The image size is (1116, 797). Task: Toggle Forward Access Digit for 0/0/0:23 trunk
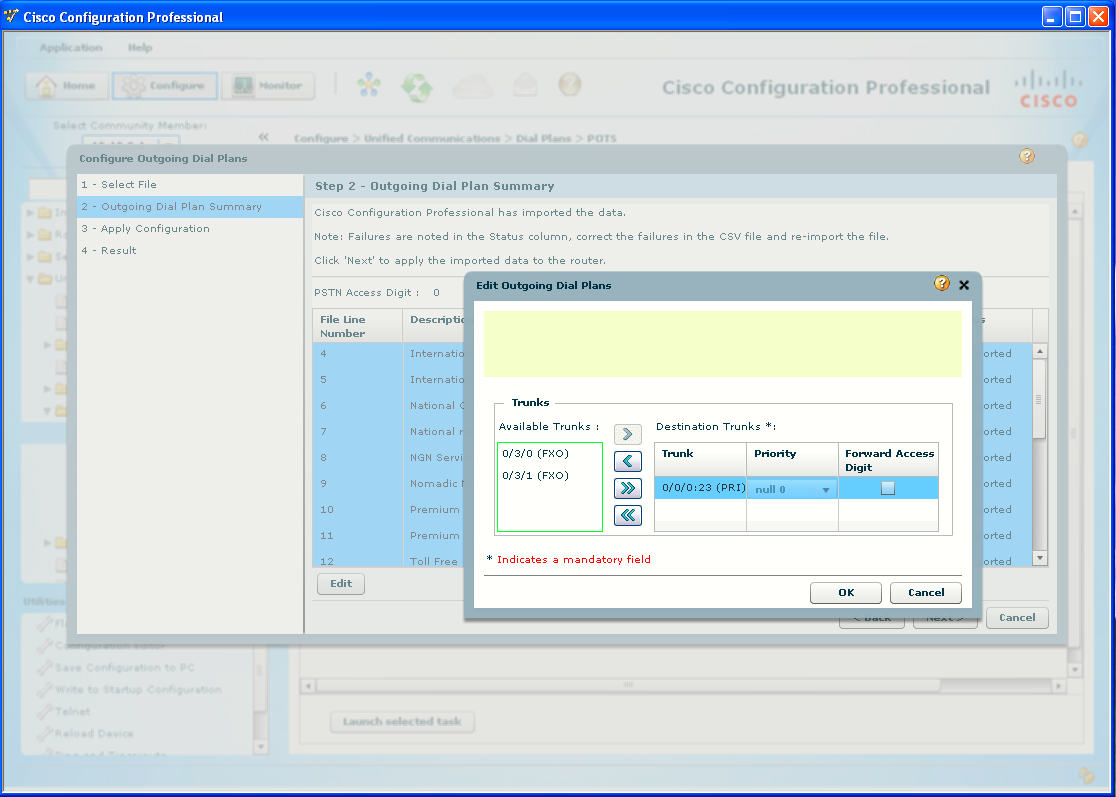(888, 488)
